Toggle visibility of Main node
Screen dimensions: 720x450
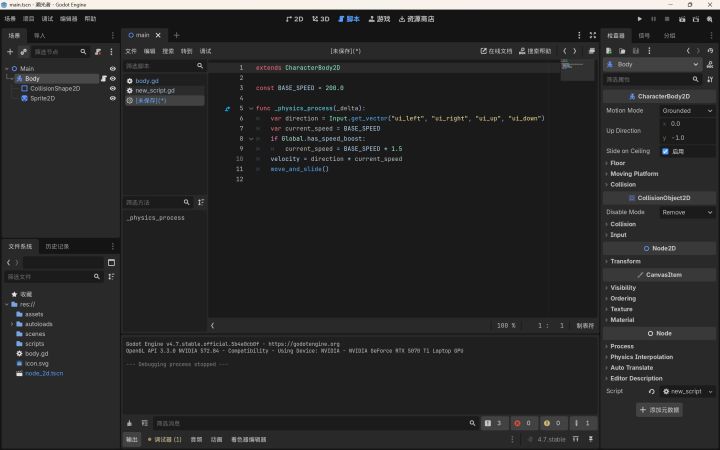(x=112, y=68)
